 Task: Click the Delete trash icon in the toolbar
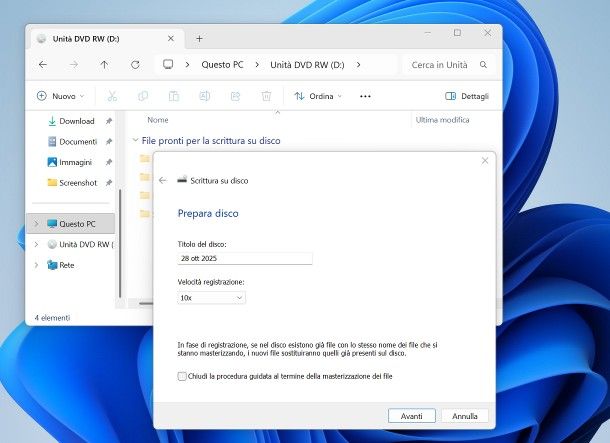[x=266, y=96]
